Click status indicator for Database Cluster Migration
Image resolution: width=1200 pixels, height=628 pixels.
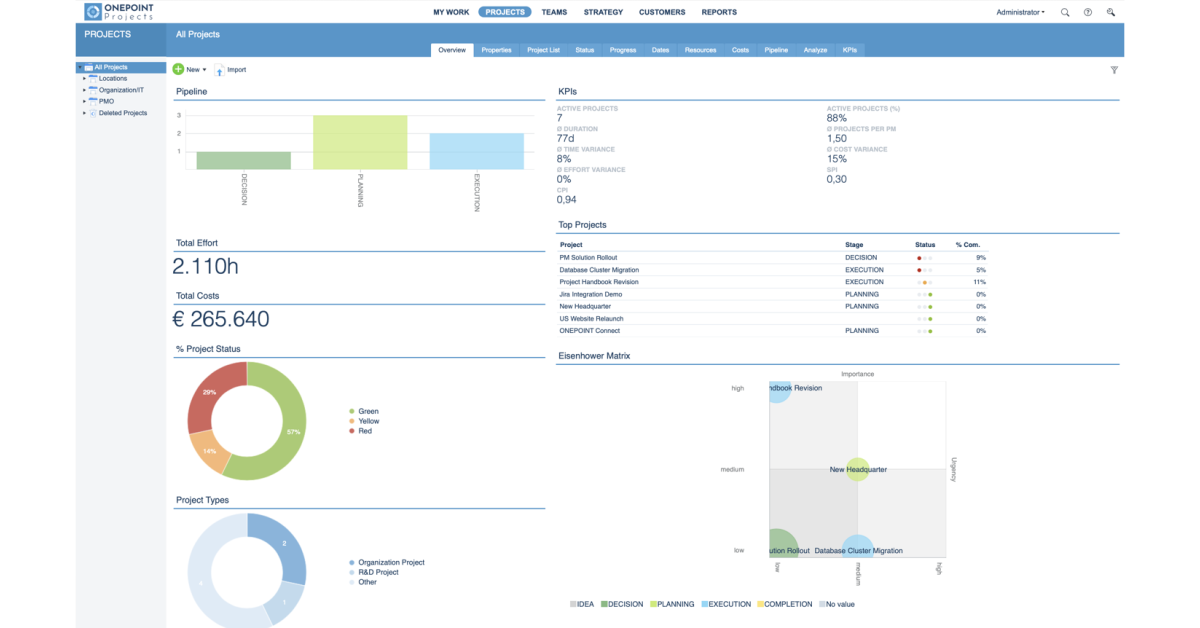924,270
